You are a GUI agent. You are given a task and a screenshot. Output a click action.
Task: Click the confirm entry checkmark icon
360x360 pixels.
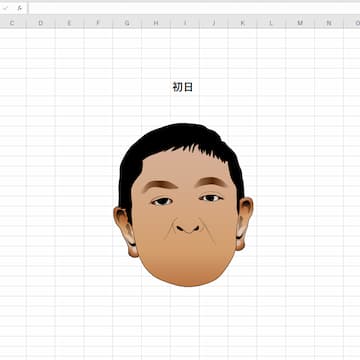[x=6, y=8]
